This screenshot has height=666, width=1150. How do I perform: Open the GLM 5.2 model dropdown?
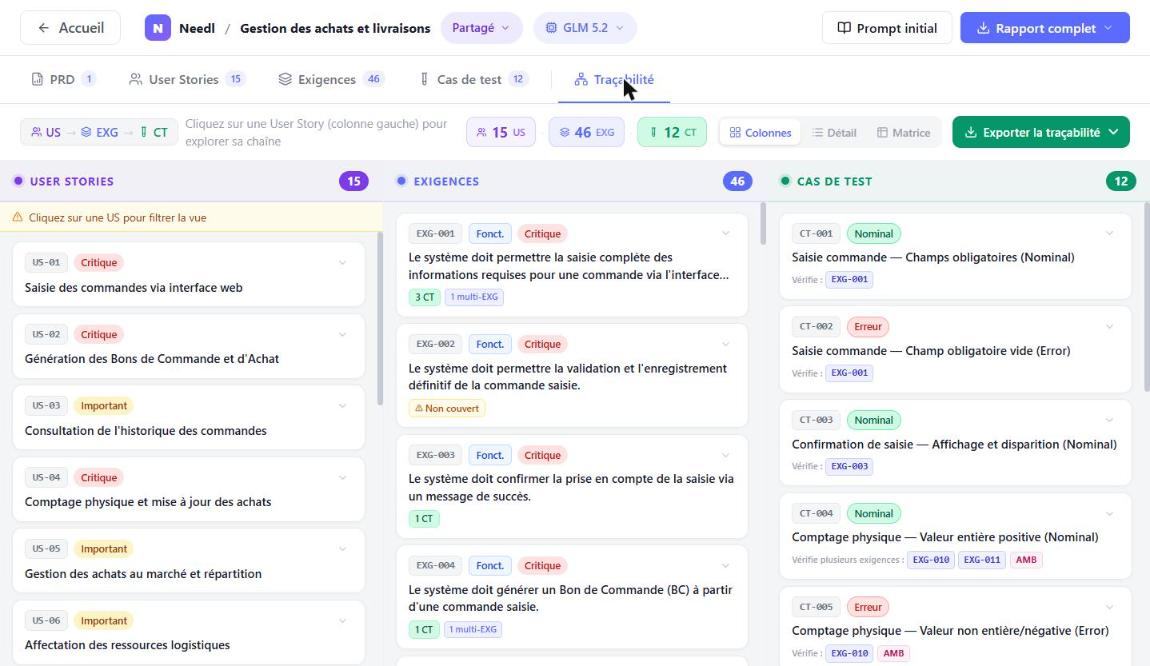point(585,28)
